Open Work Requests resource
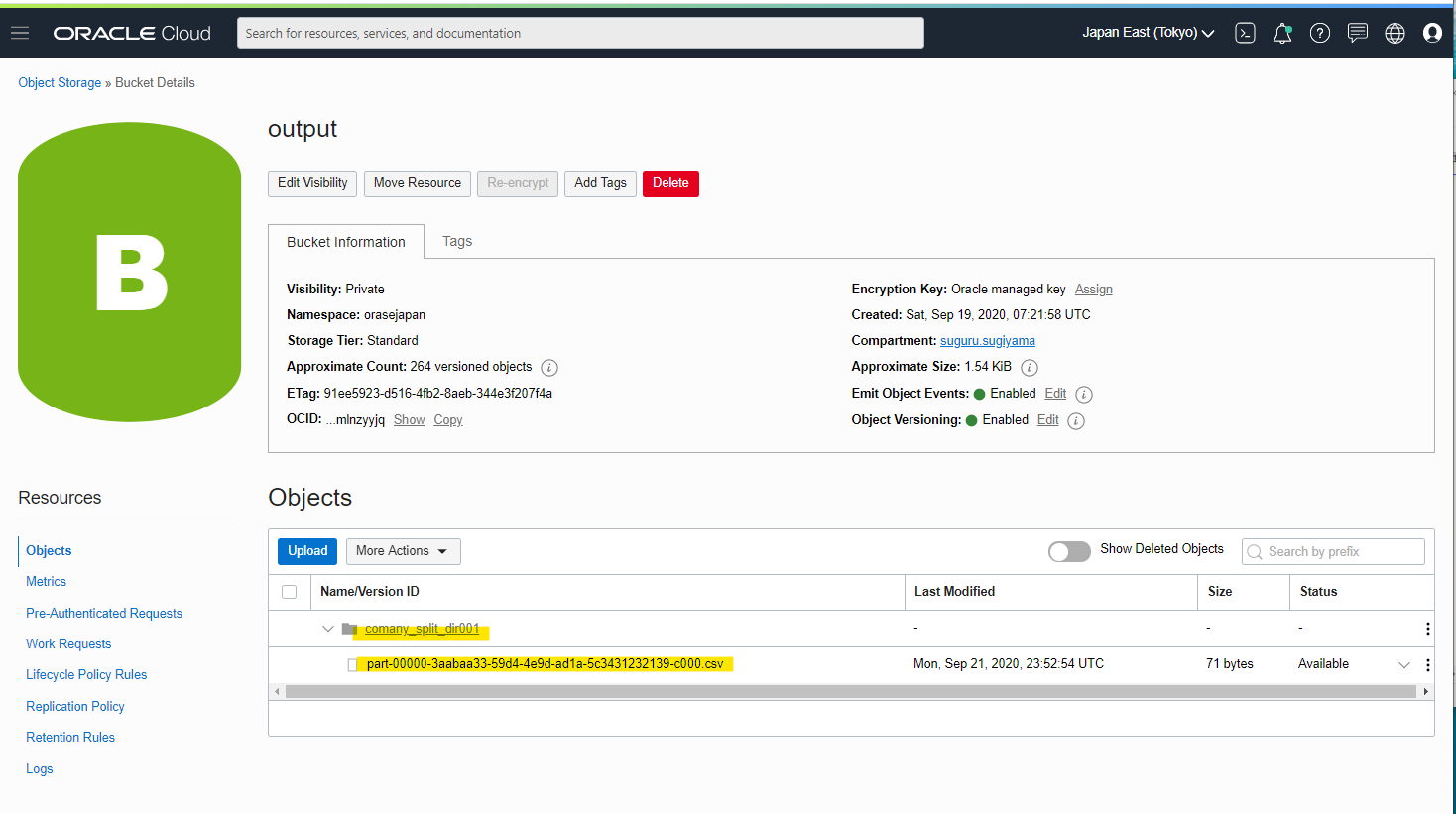 [68, 644]
